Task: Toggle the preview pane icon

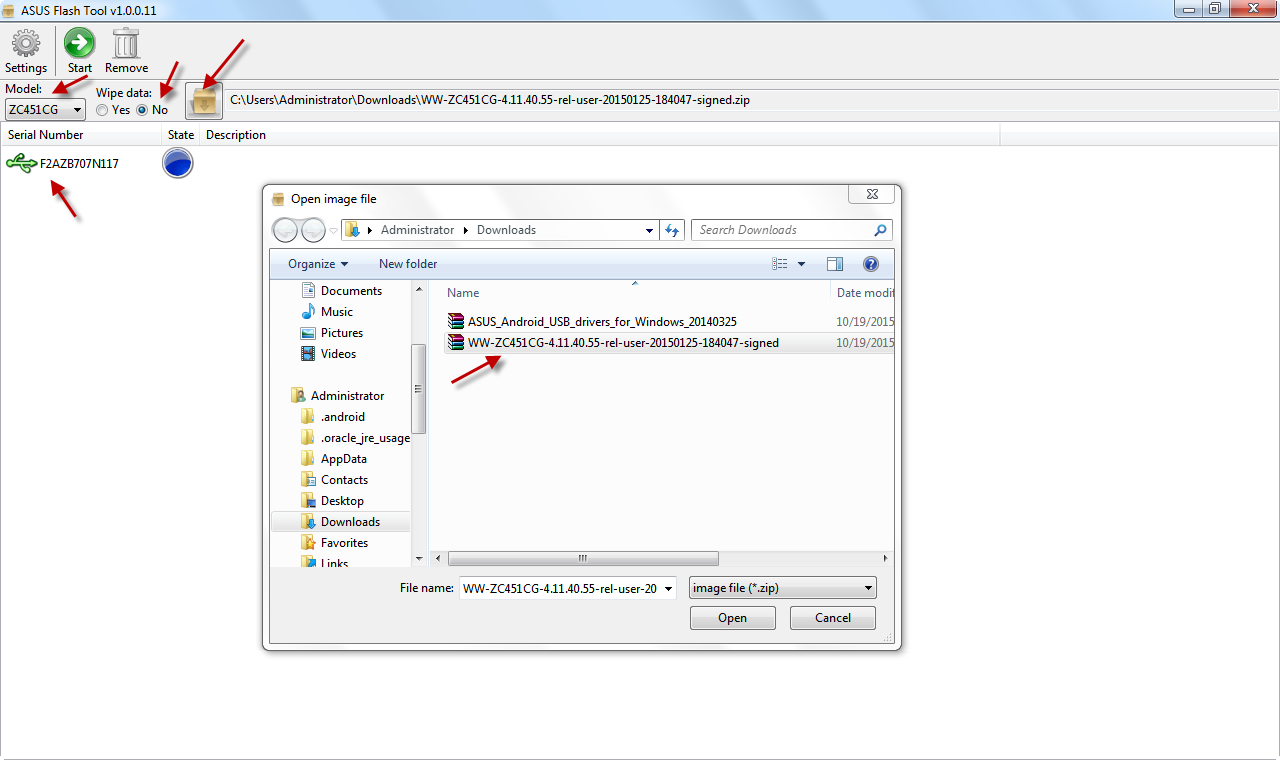Action: (835, 264)
